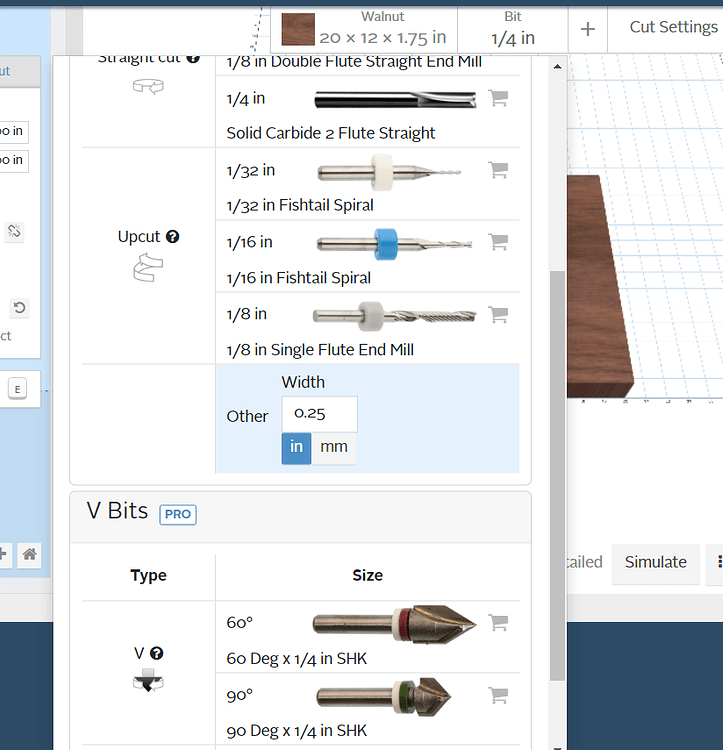
Task: Click the cart icon for 1/32 in Fishtail Spiral
Action: pyautogui.click(x=498, y=170)
